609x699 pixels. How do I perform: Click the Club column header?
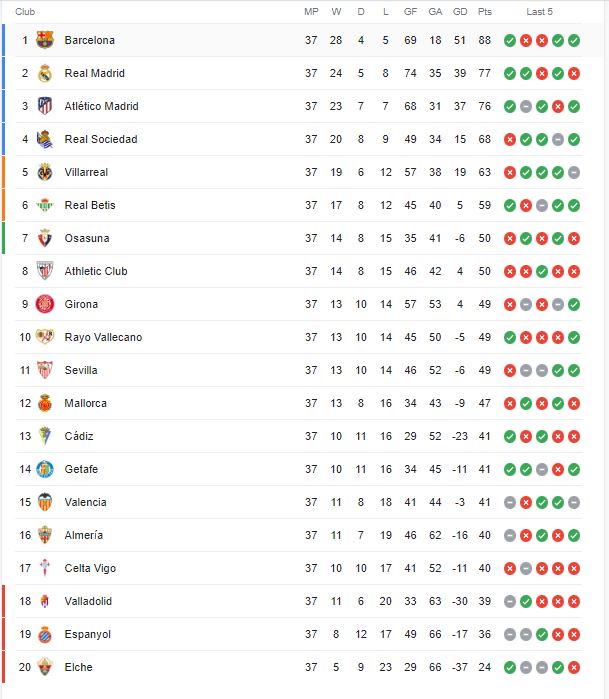(x=25, y=12)
